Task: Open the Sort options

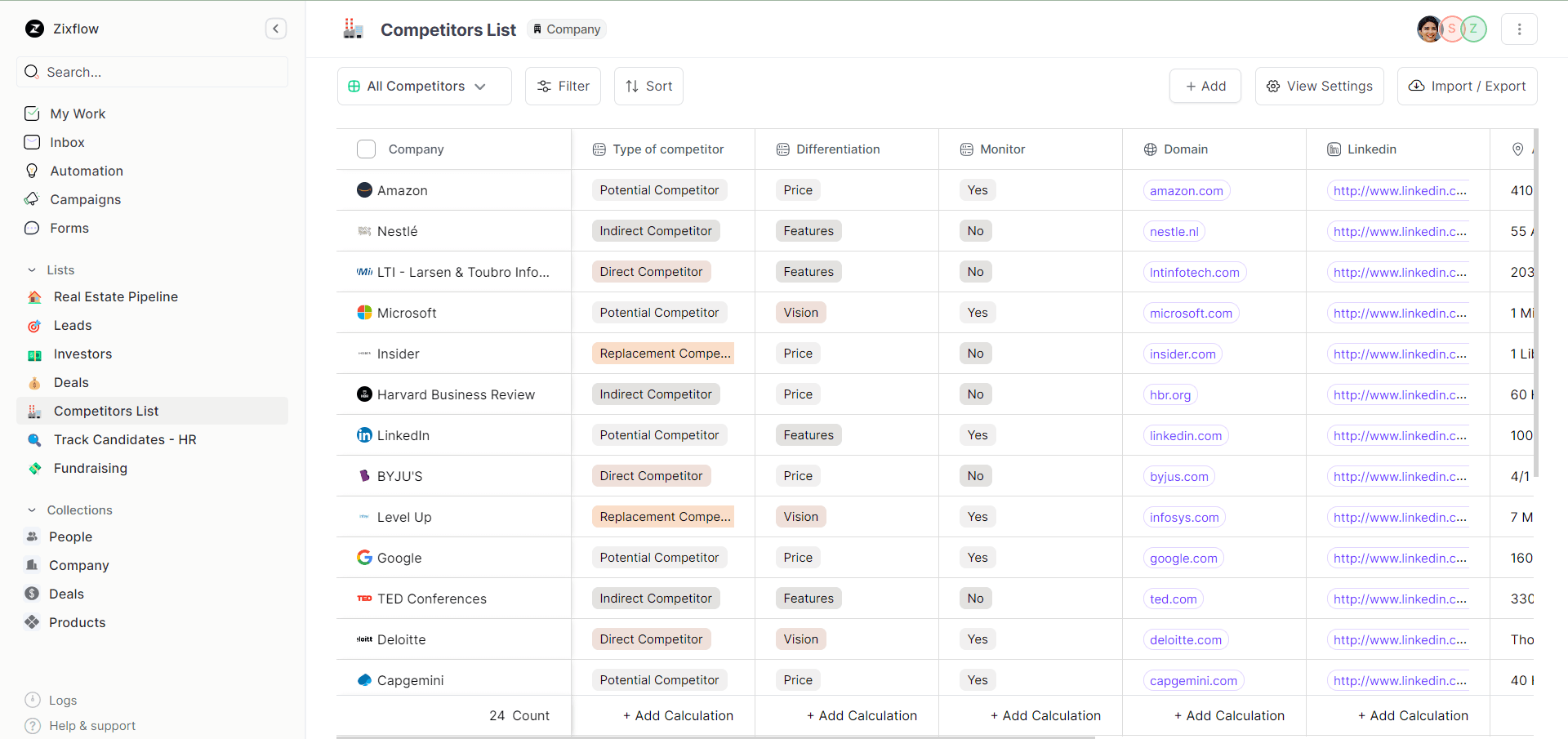Action: coord(648,86)
